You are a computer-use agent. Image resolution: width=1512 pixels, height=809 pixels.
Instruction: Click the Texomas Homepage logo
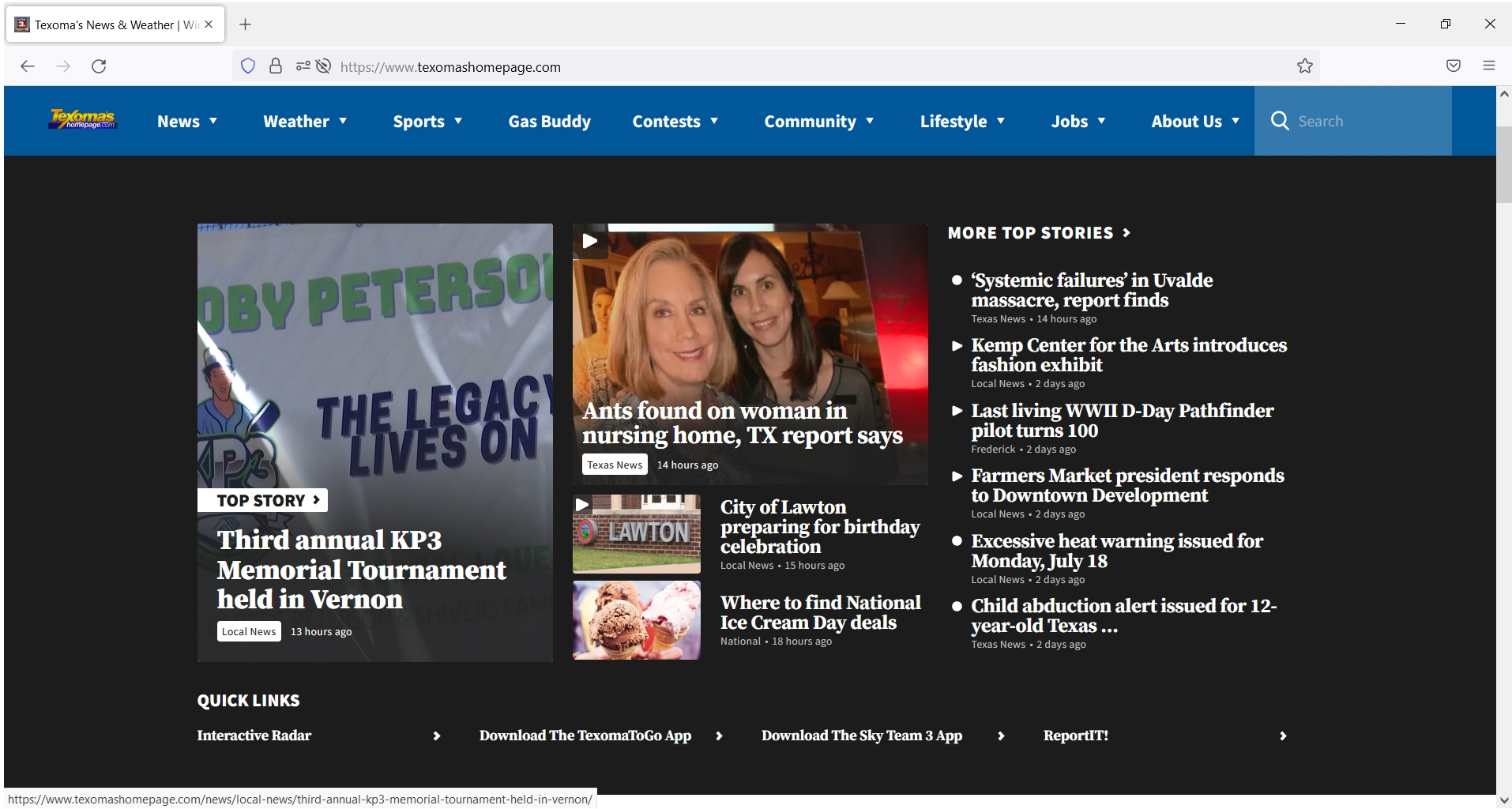pyautogui.click(x=82, y=120)
